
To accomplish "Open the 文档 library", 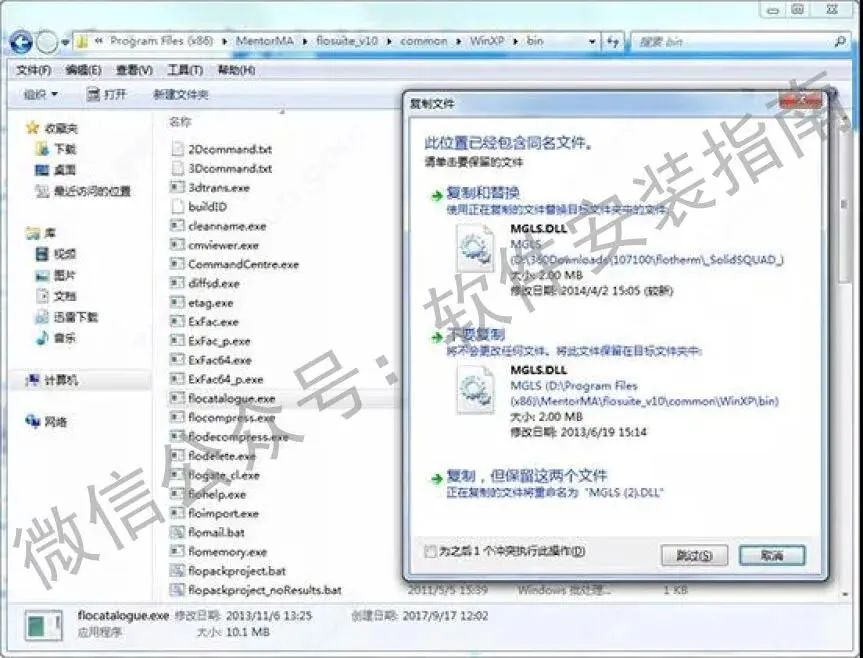I will 56,296.
